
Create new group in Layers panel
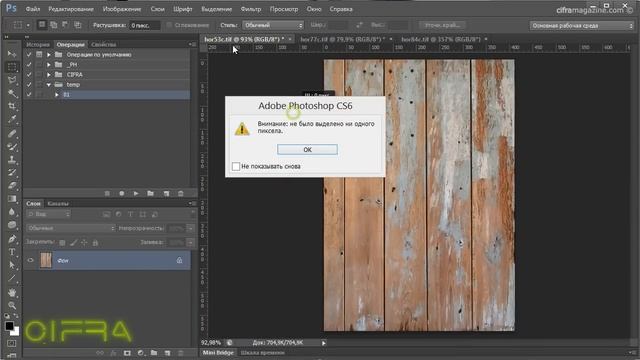pos(154,353)
